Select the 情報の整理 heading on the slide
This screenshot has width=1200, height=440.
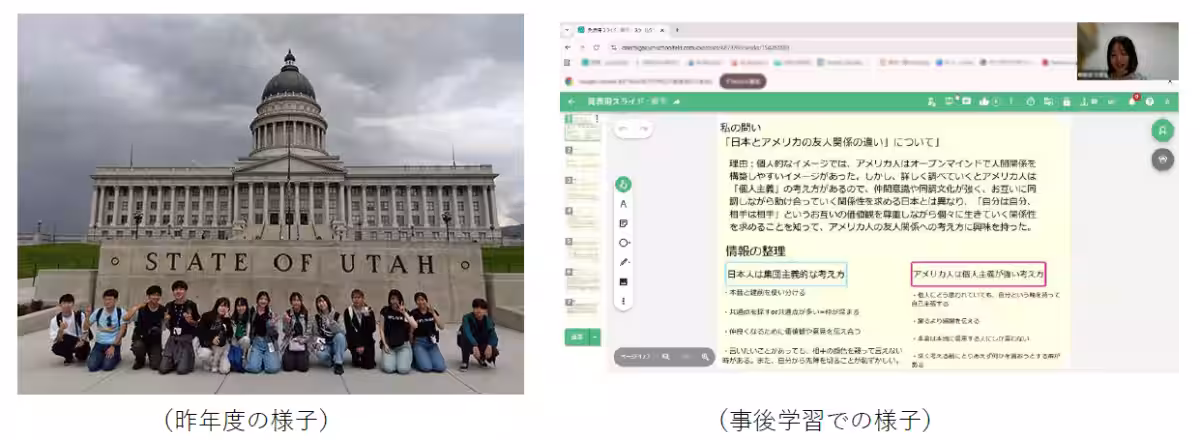pos(755,250)
